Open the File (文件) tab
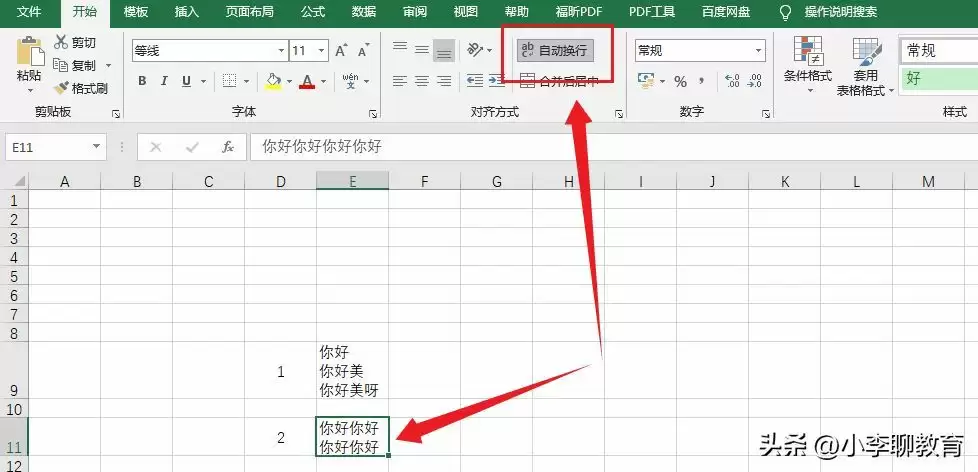The height and width of the screenshot is (472, 978). tap(29, 12)
